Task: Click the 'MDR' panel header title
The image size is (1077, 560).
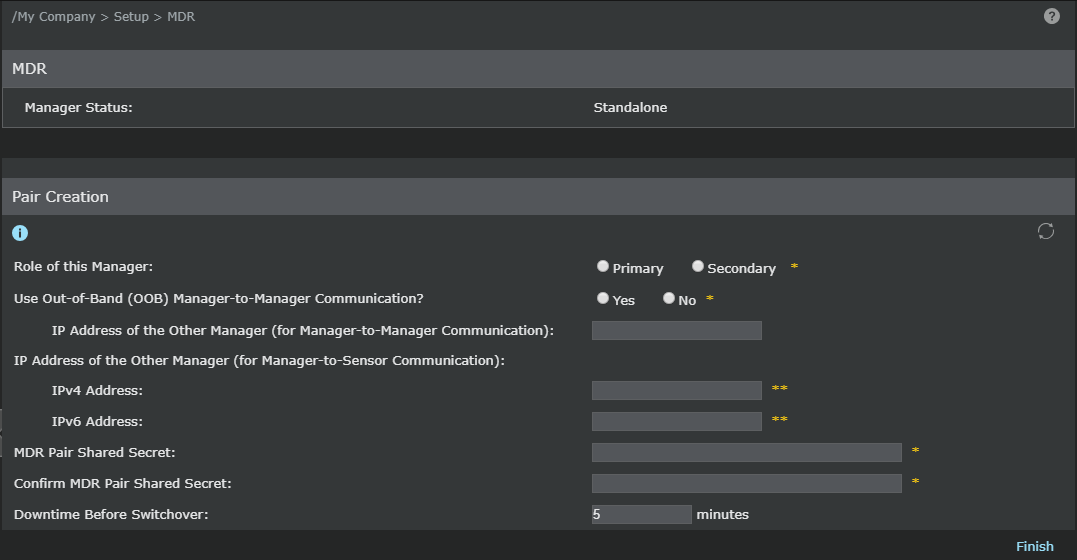Action: point(30,69)
